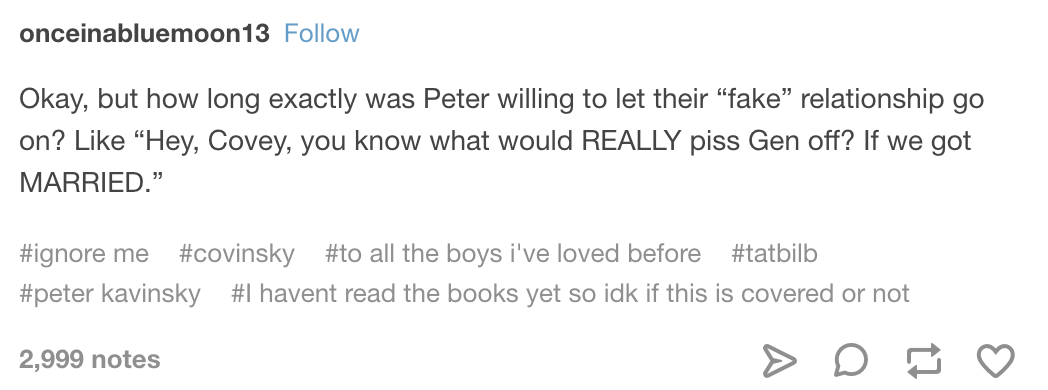Screen dimensions: 1048x390
Task: Select the #tatbilb tag
Action: [774, 253]
